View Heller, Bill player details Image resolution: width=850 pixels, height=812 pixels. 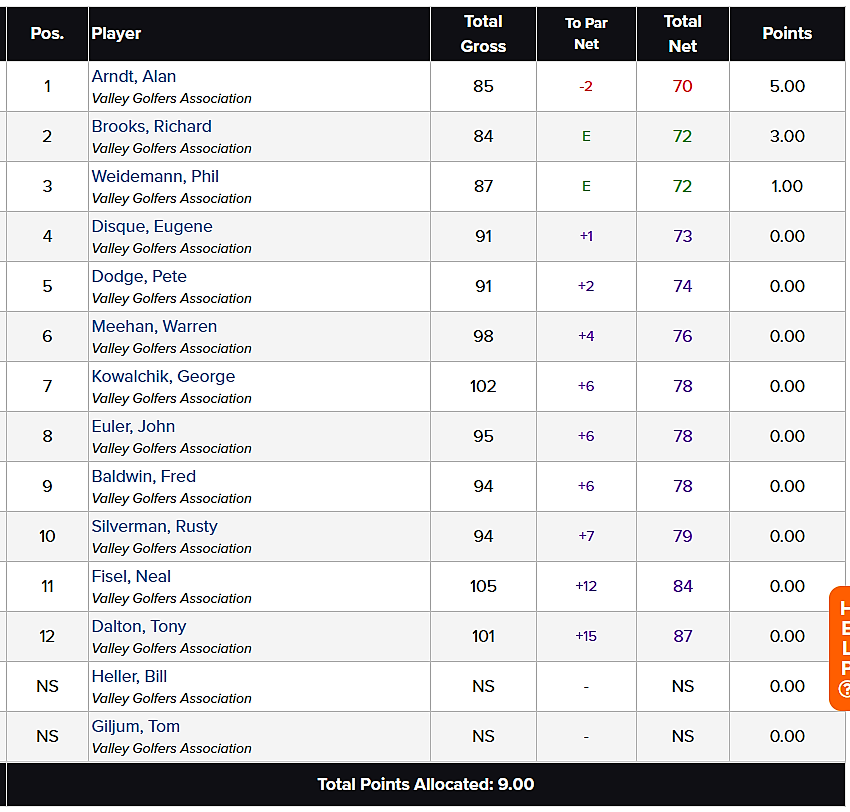[x=129, y=676]
